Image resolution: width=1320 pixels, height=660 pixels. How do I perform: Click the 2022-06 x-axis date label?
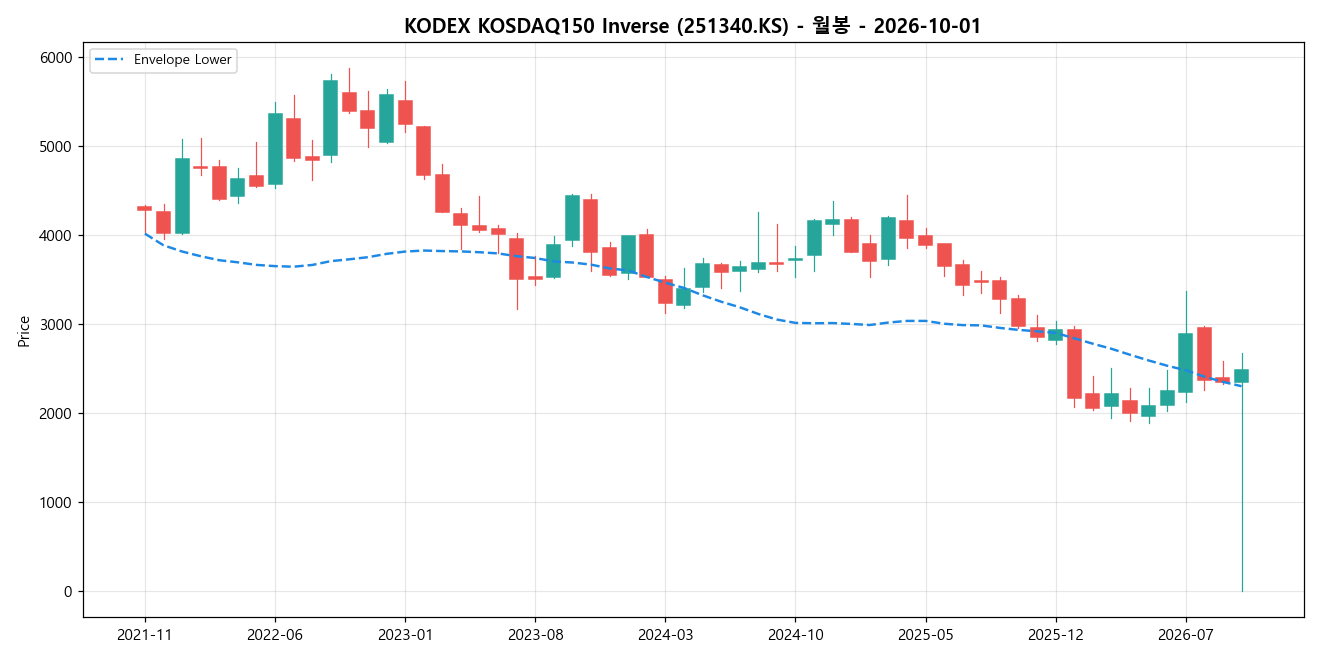click(x=275, y=634)
